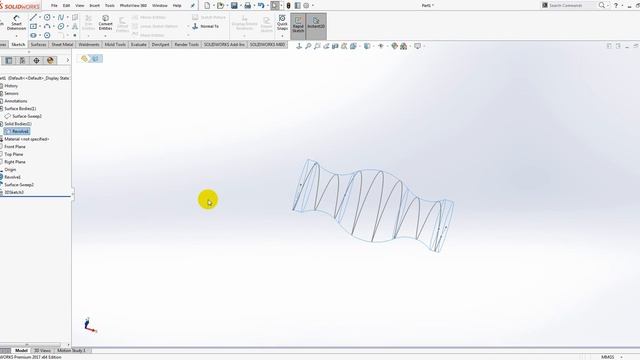
Task: Open the FeatureManager Design Tree tab
Action: 9,60
